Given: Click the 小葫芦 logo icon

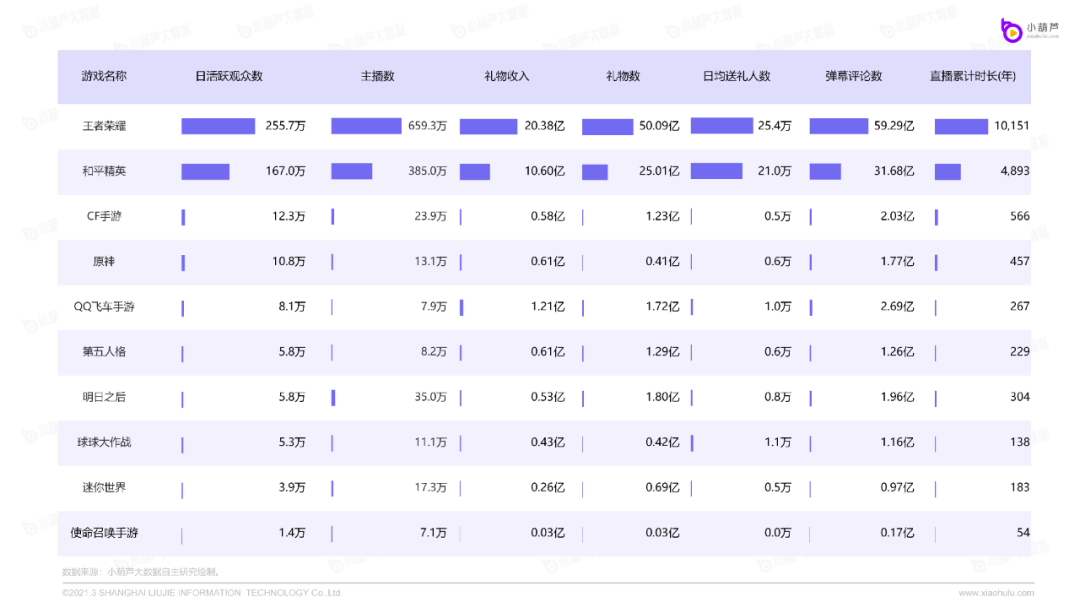Looking at the screenshot, I should point(1010,29).
